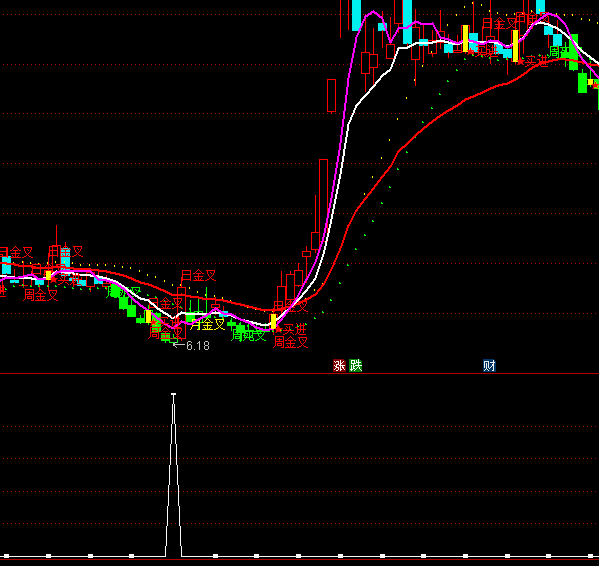Click the red divider between chart panels
Screen dimensions: 599x566
pos(300,374)
